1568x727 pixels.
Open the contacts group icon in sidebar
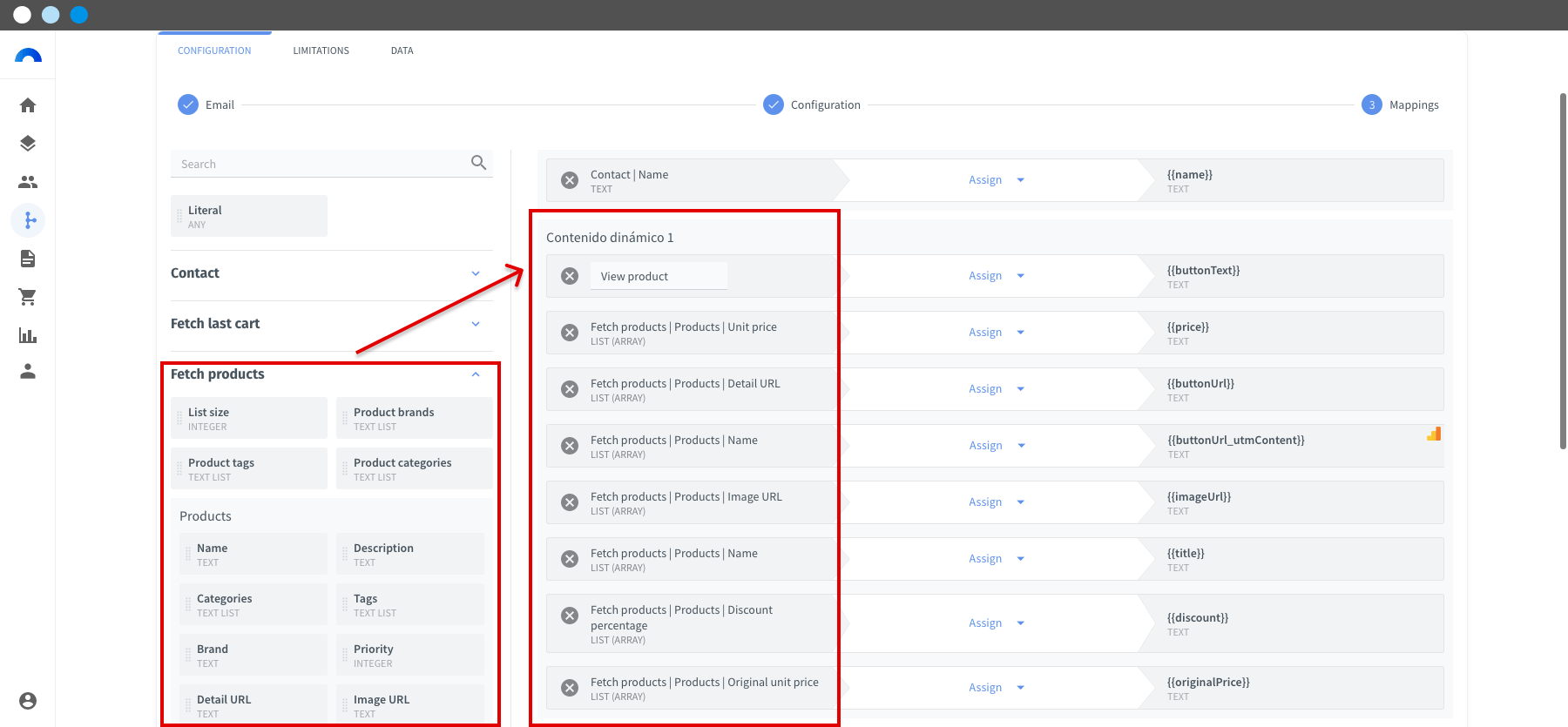point(28,182)
